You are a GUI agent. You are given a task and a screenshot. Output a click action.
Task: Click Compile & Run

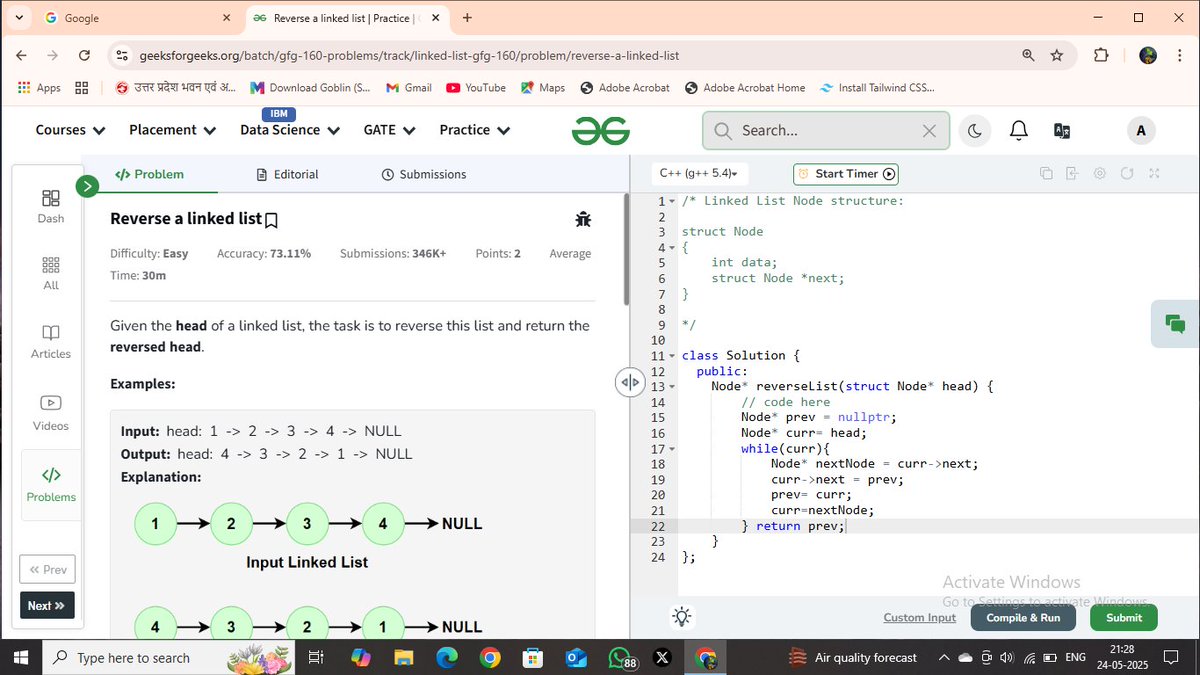[x=1023, y=618]
